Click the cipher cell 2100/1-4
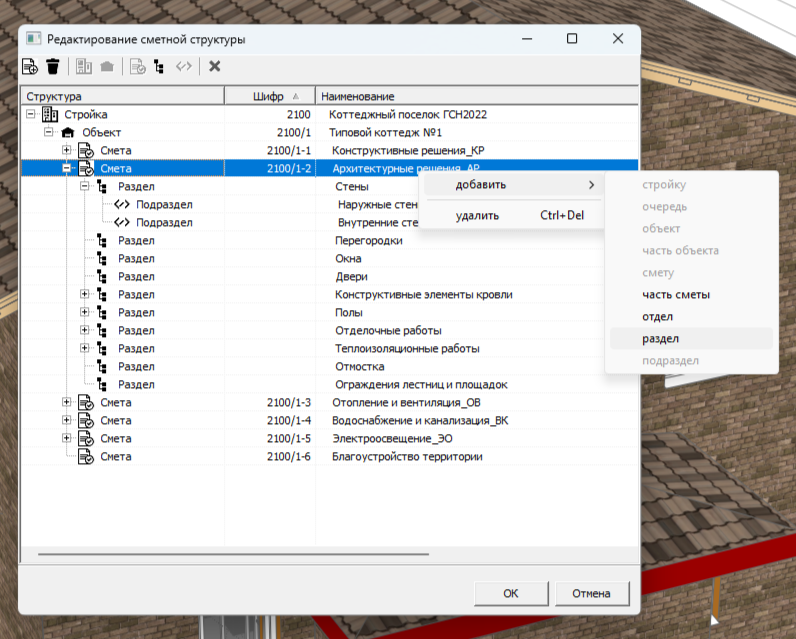Viewport: 796px width, 639px height. 289,421
